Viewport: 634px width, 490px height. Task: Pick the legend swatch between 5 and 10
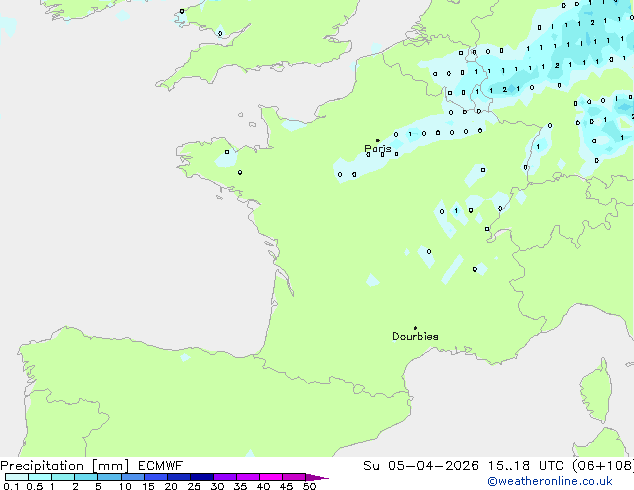point(110,478)
